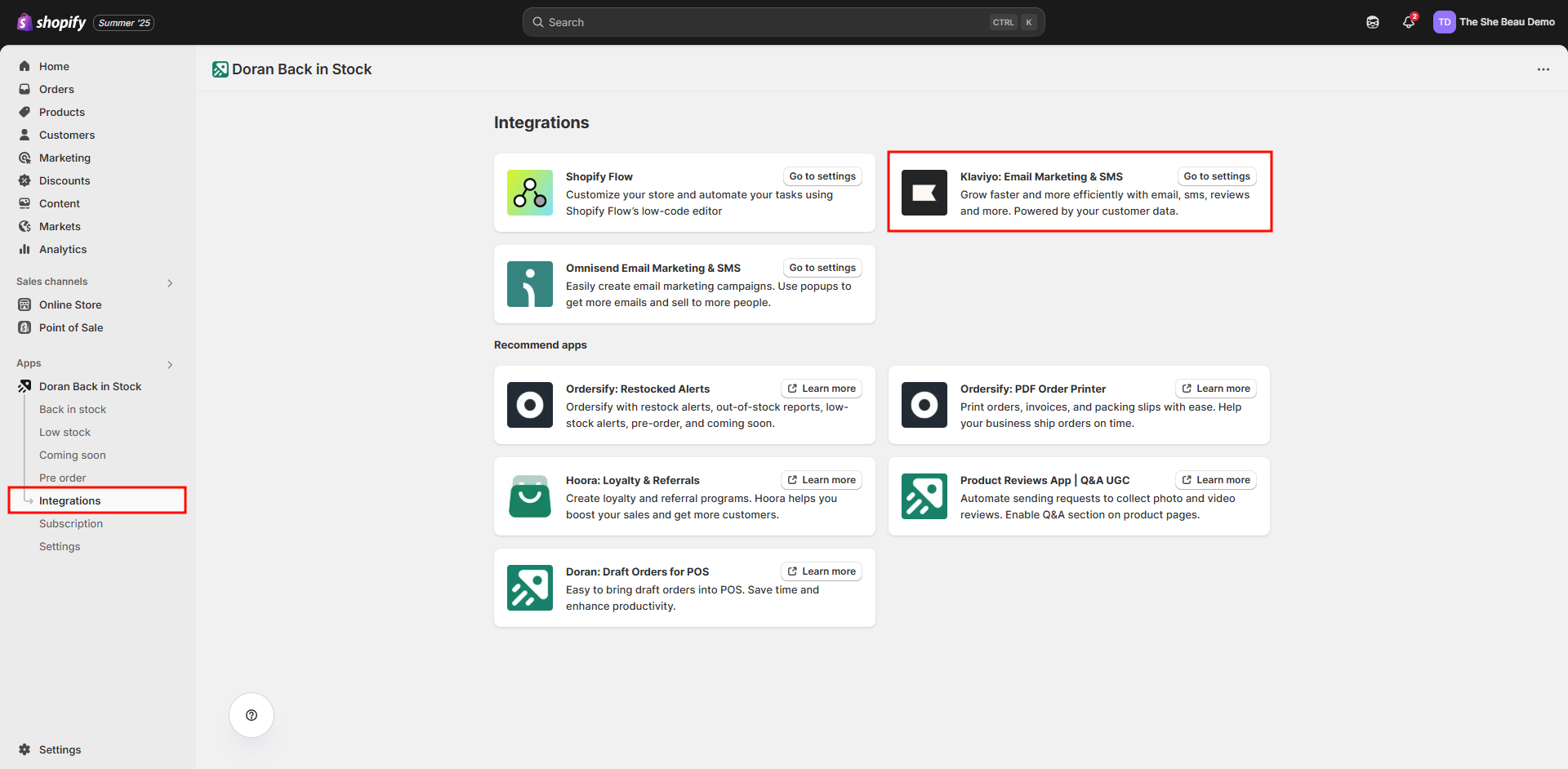The height and width of the screenshot is (769, 1568).
Task: Open the Home icon in sidebar
Action: click(x=24, y=66)
